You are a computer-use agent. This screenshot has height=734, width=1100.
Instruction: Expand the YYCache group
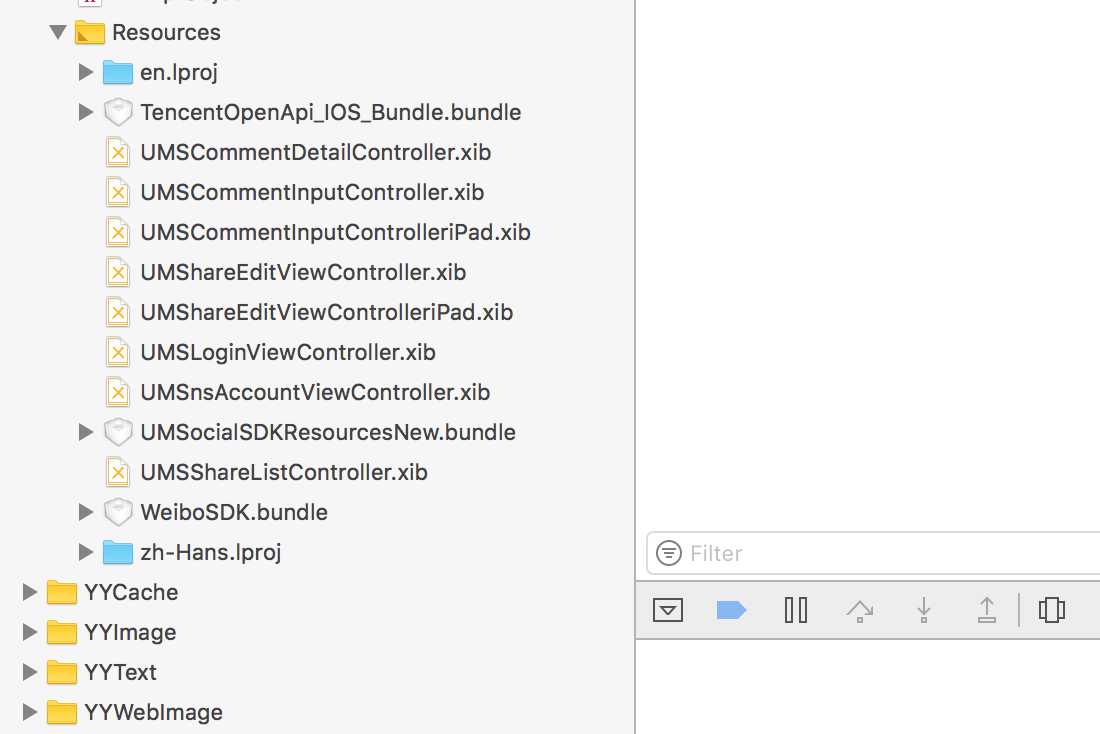[29, 592]
